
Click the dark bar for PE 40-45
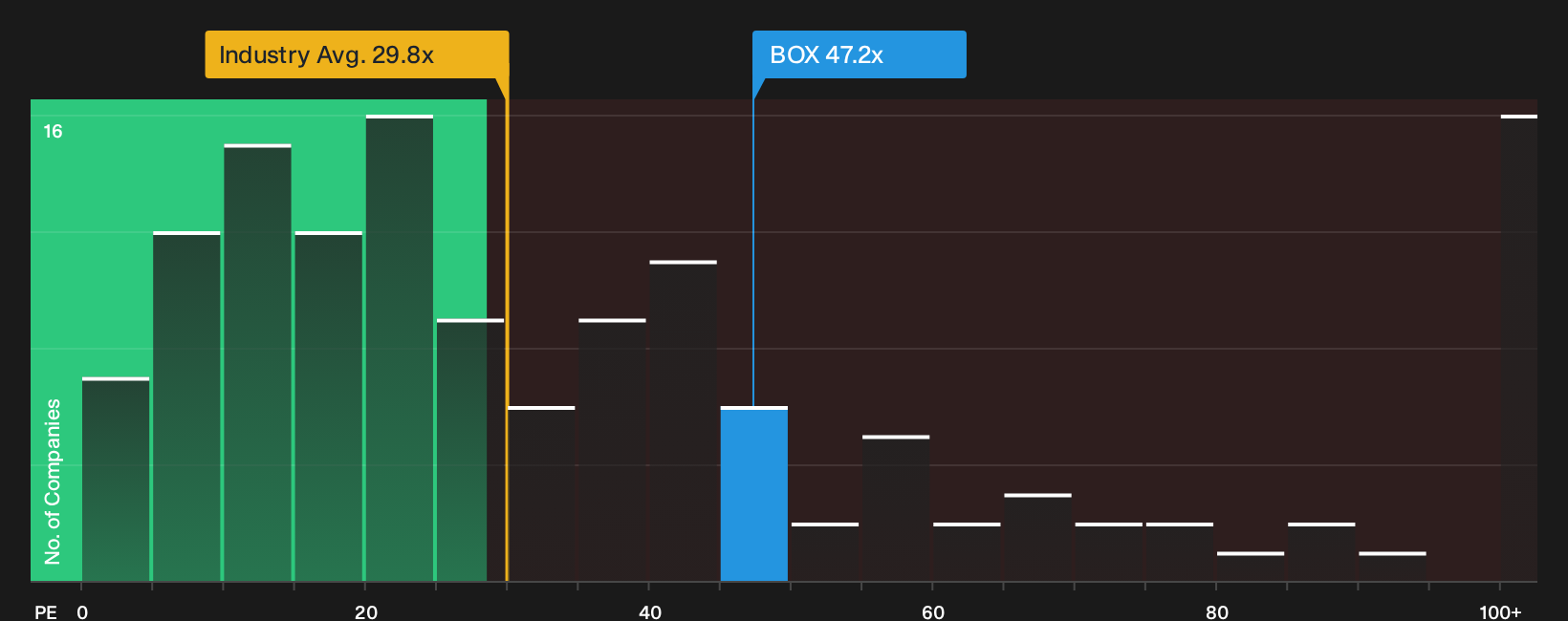(x=683, y=421)
